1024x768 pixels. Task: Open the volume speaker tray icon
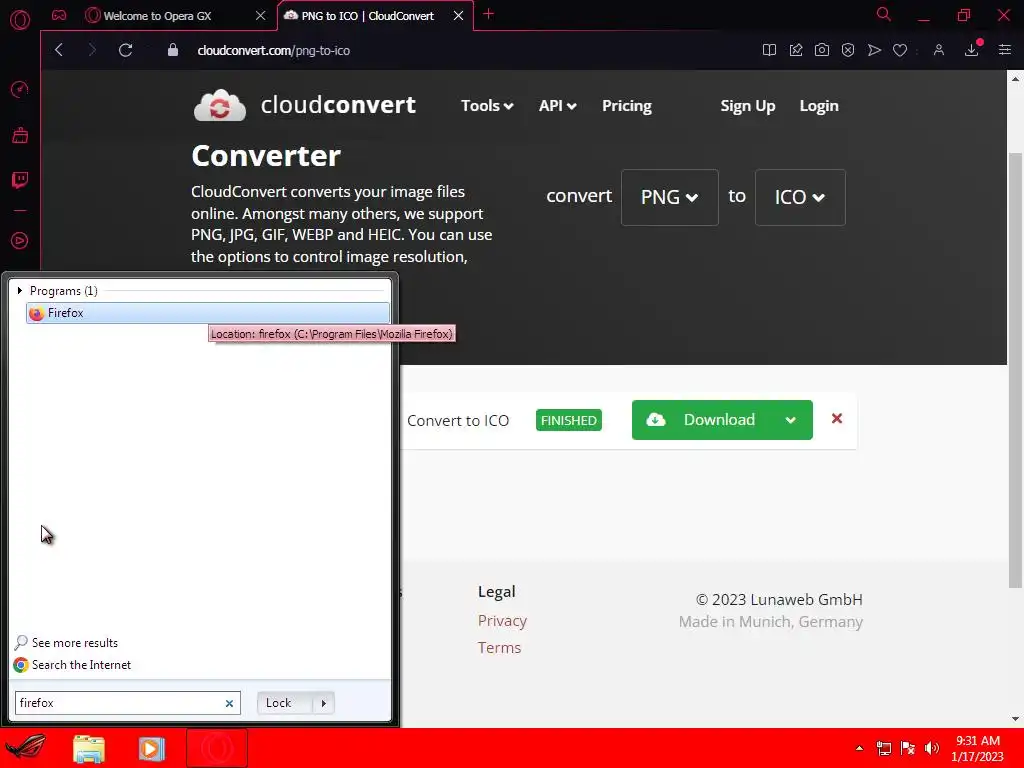(932, 748)
